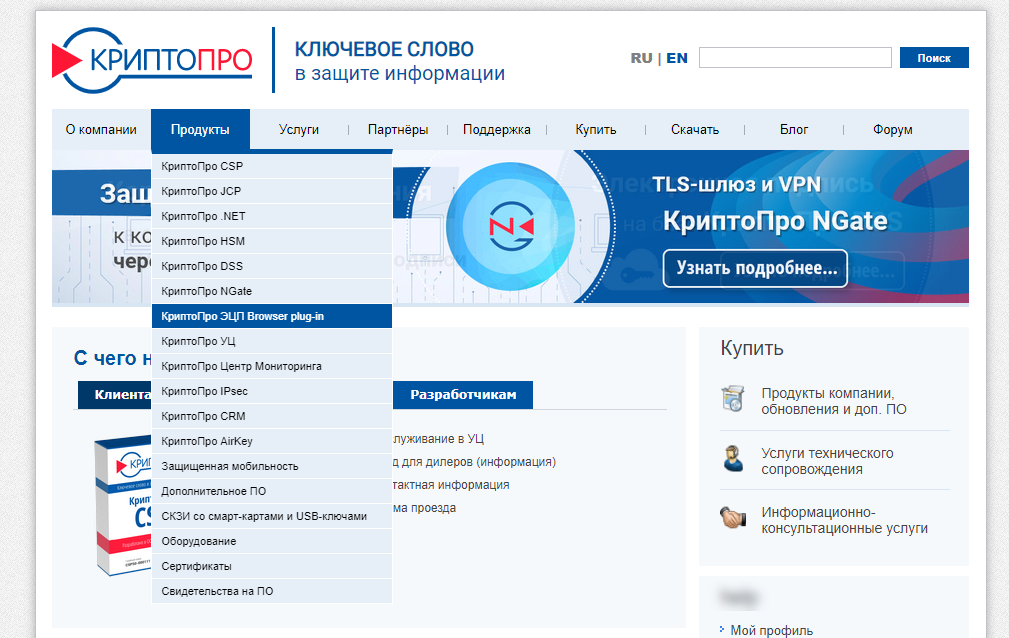Open КриптоПро УЦ product entry

pyautogui.click(x=272, y=341)
